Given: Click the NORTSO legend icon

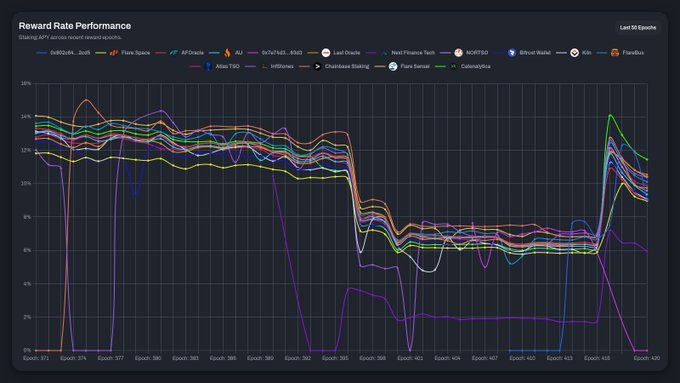Looking at the screenshot, I should coord(458,53).
